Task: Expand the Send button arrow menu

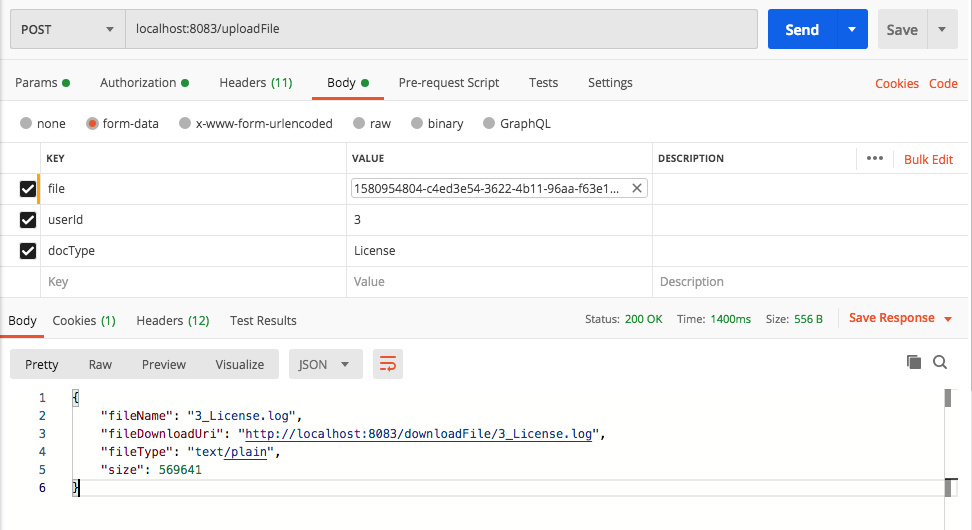Action: tap(851, 30)
